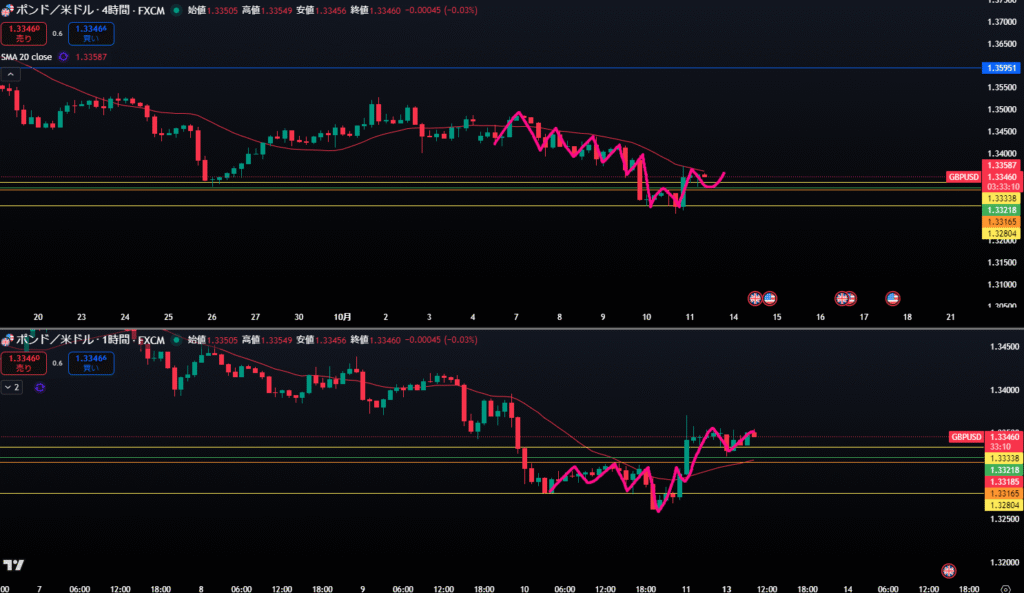Click the sell (売り) button on the 4-hour chart
The width and height of the screenshot is (1024, 593).
pos(23,33)
